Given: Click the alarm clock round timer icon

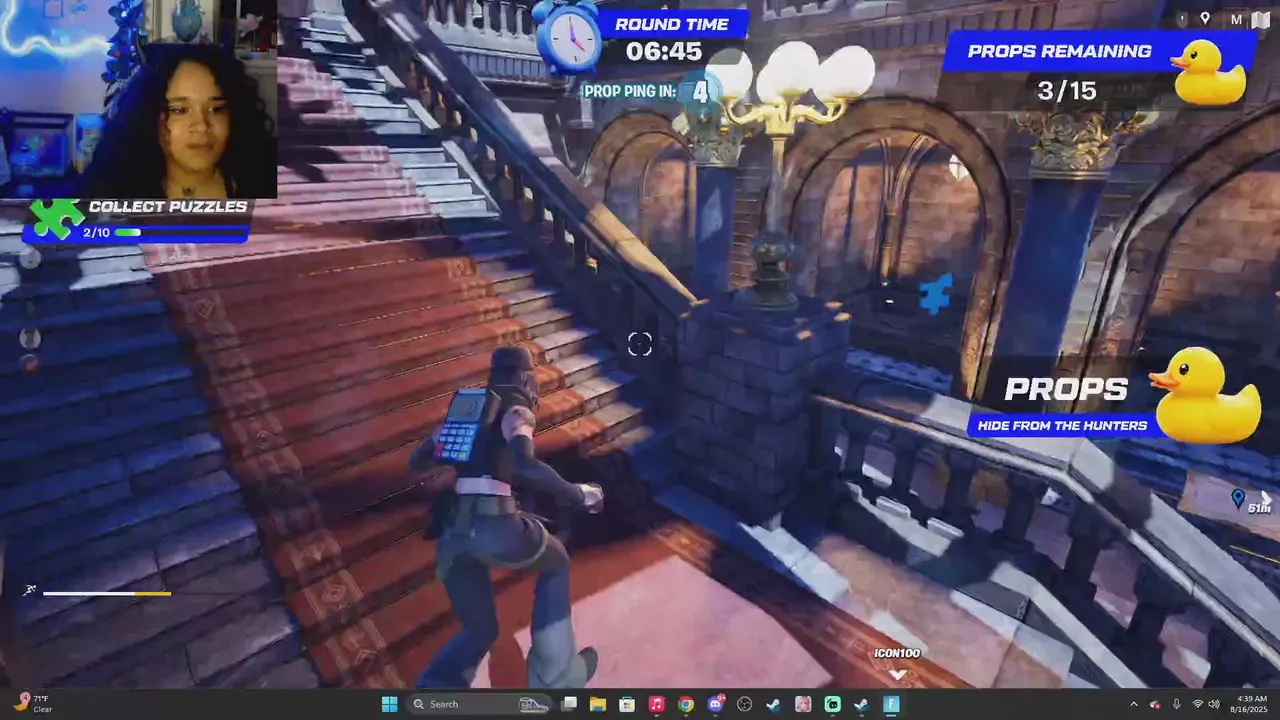Looking at the screenshot, I should point(569,36).
